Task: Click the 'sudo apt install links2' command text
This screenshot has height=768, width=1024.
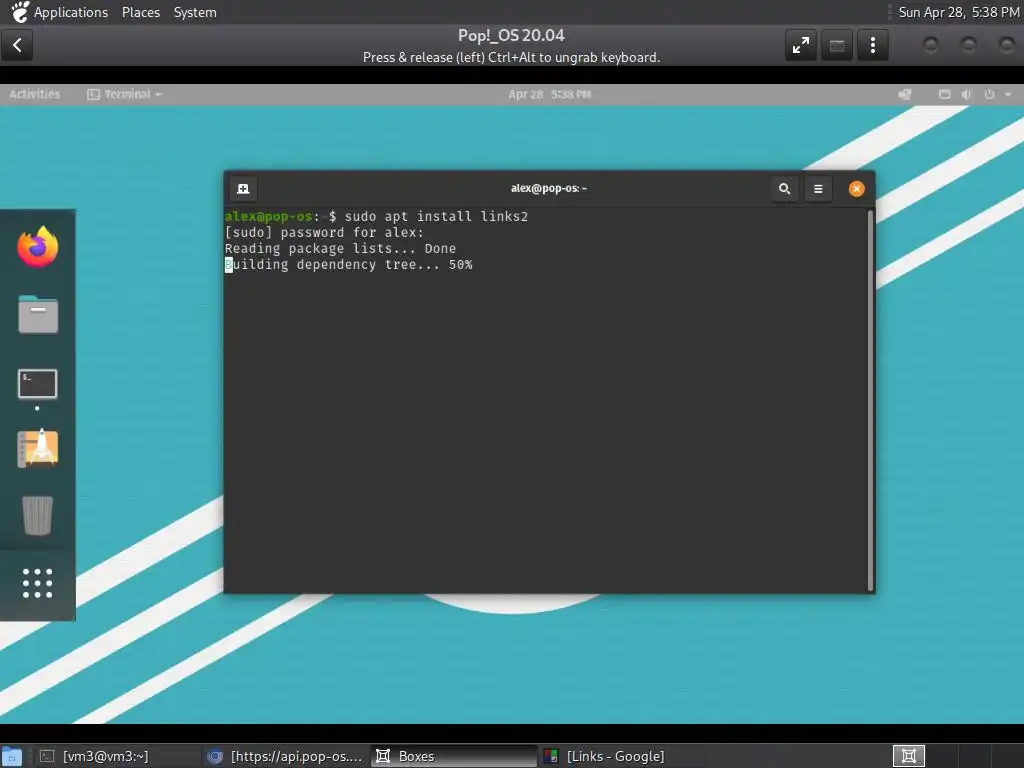Action: (436, 216)
